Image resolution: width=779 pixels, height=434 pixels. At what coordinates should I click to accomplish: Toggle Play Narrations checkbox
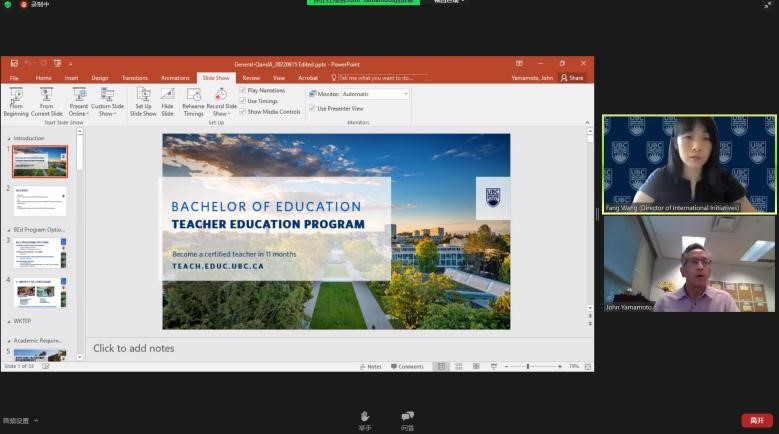tap(243, 91)
